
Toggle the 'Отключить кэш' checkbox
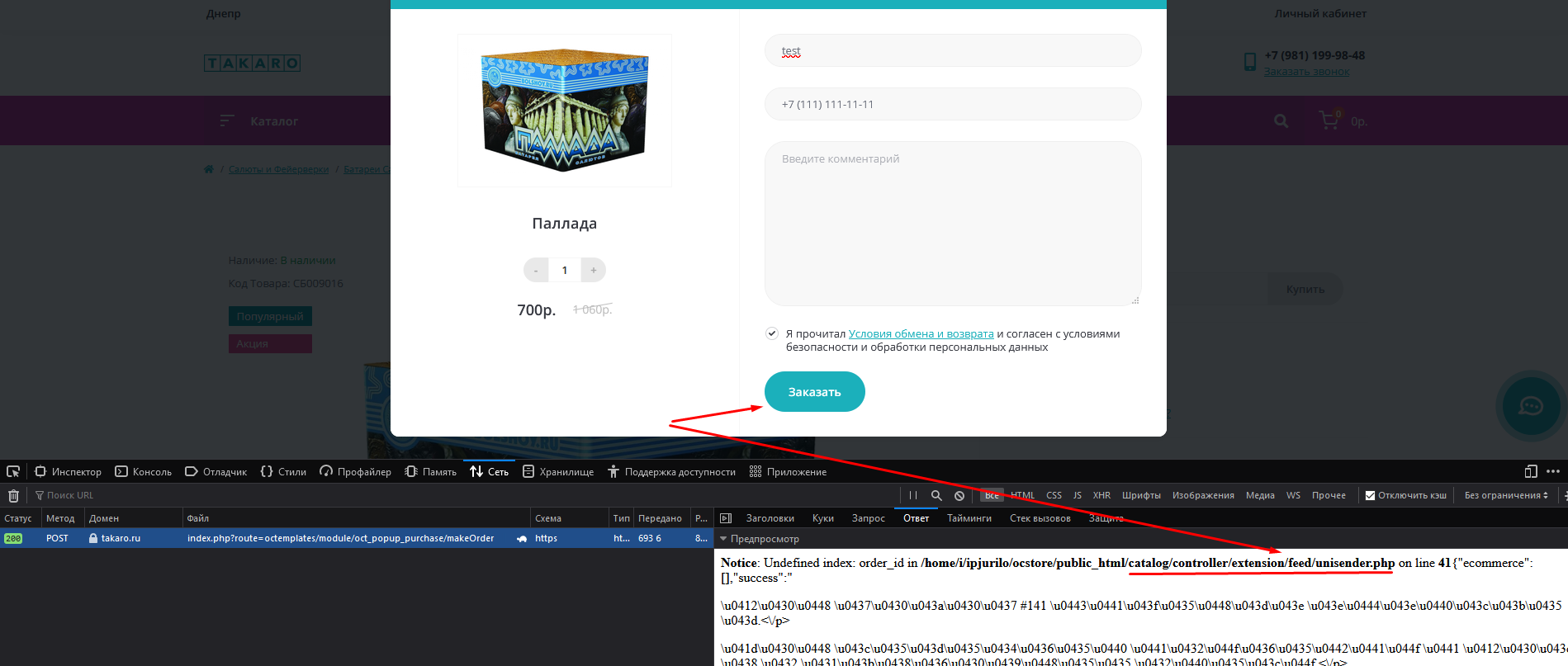point(1371,496)
